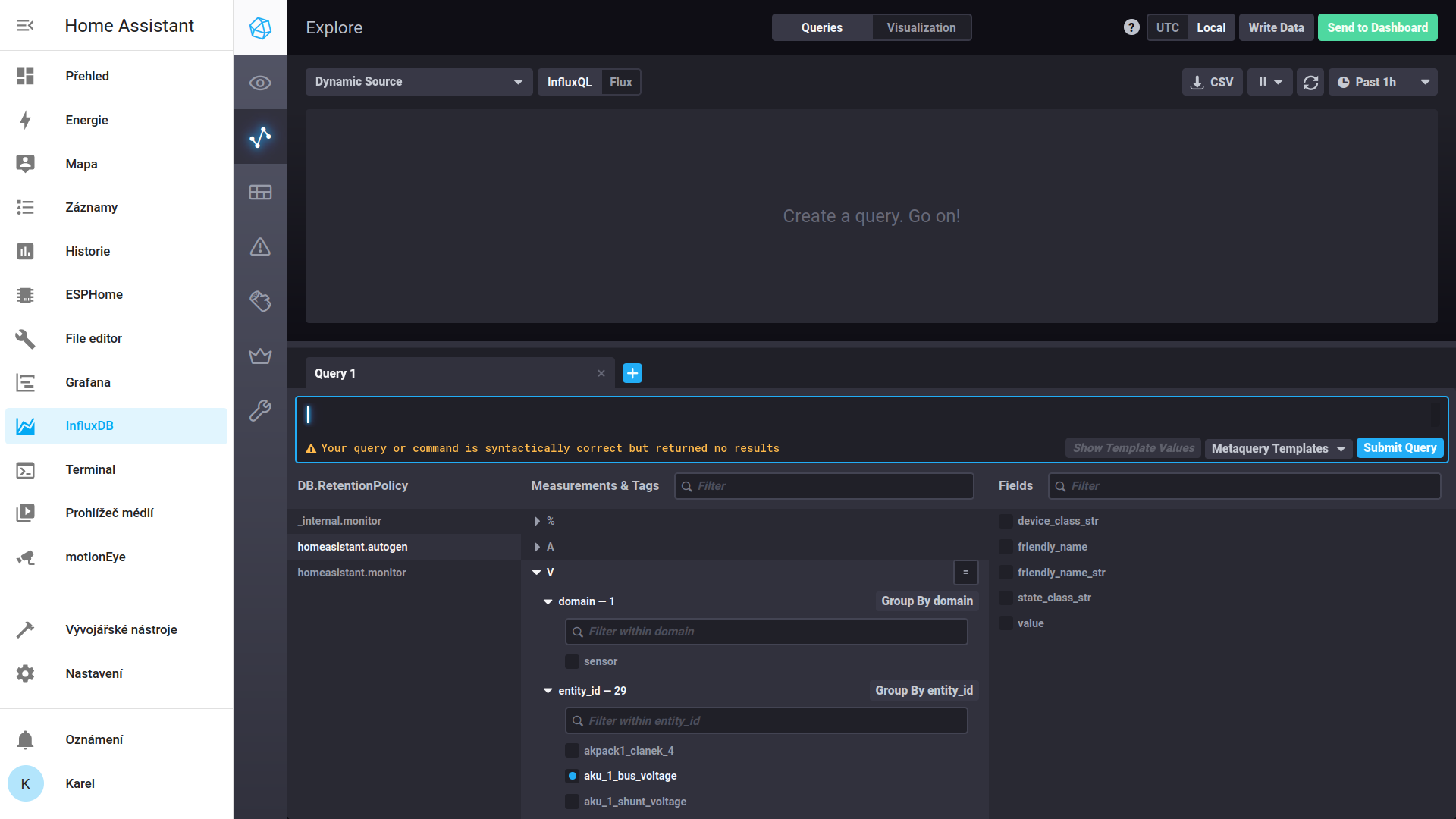Open the motionEye camera icon
Screen dimensions: 1456x819
(x=25, y=557)
